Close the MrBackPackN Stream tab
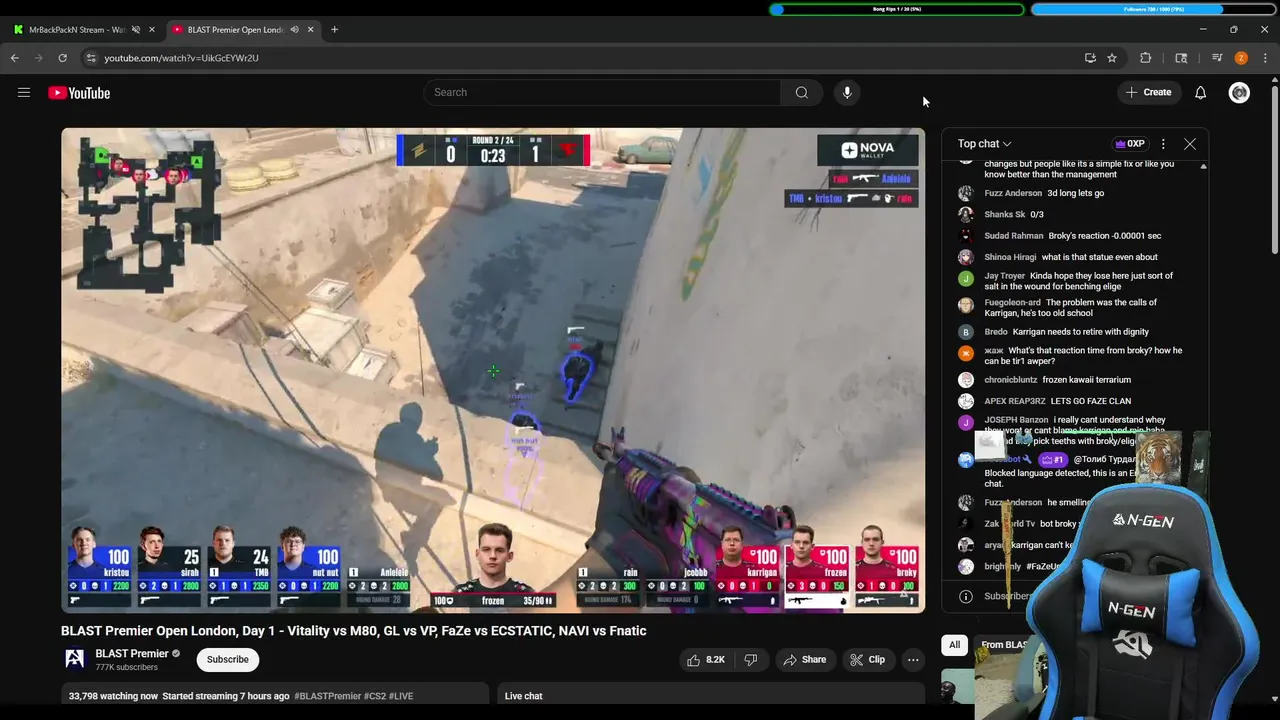This screenshot has height=720, width=1280. [152, 30]
